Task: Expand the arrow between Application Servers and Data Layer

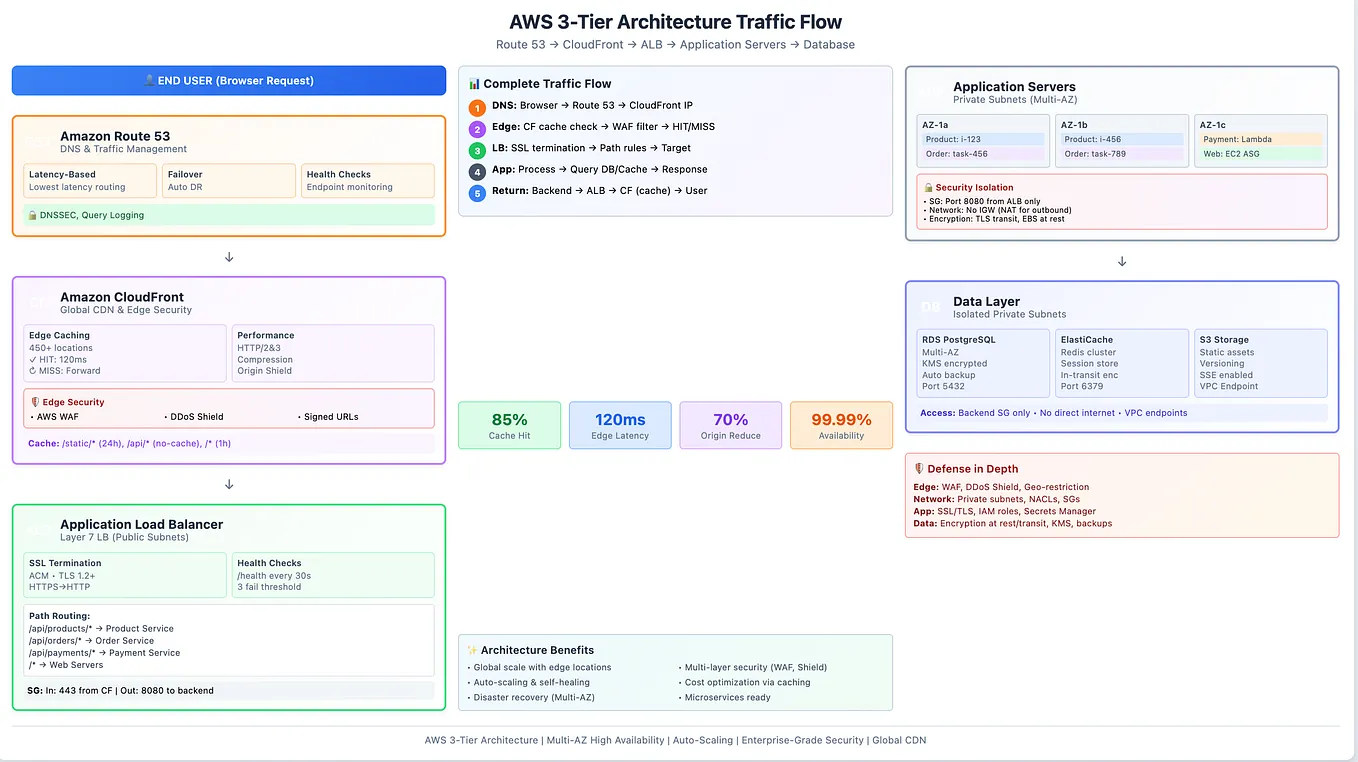Action: [1122, 261]
